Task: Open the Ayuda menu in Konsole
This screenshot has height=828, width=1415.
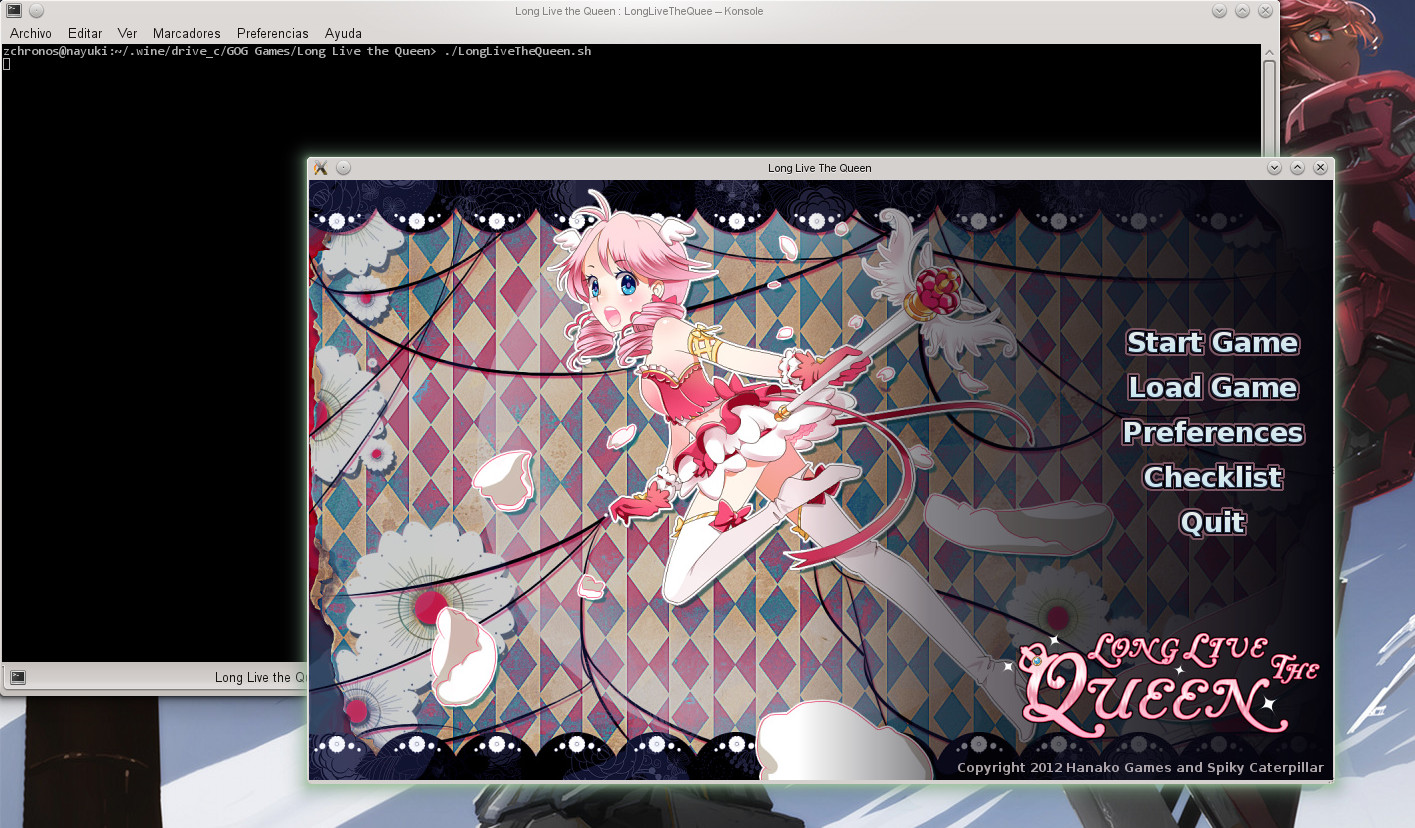Action: [343, 33]
